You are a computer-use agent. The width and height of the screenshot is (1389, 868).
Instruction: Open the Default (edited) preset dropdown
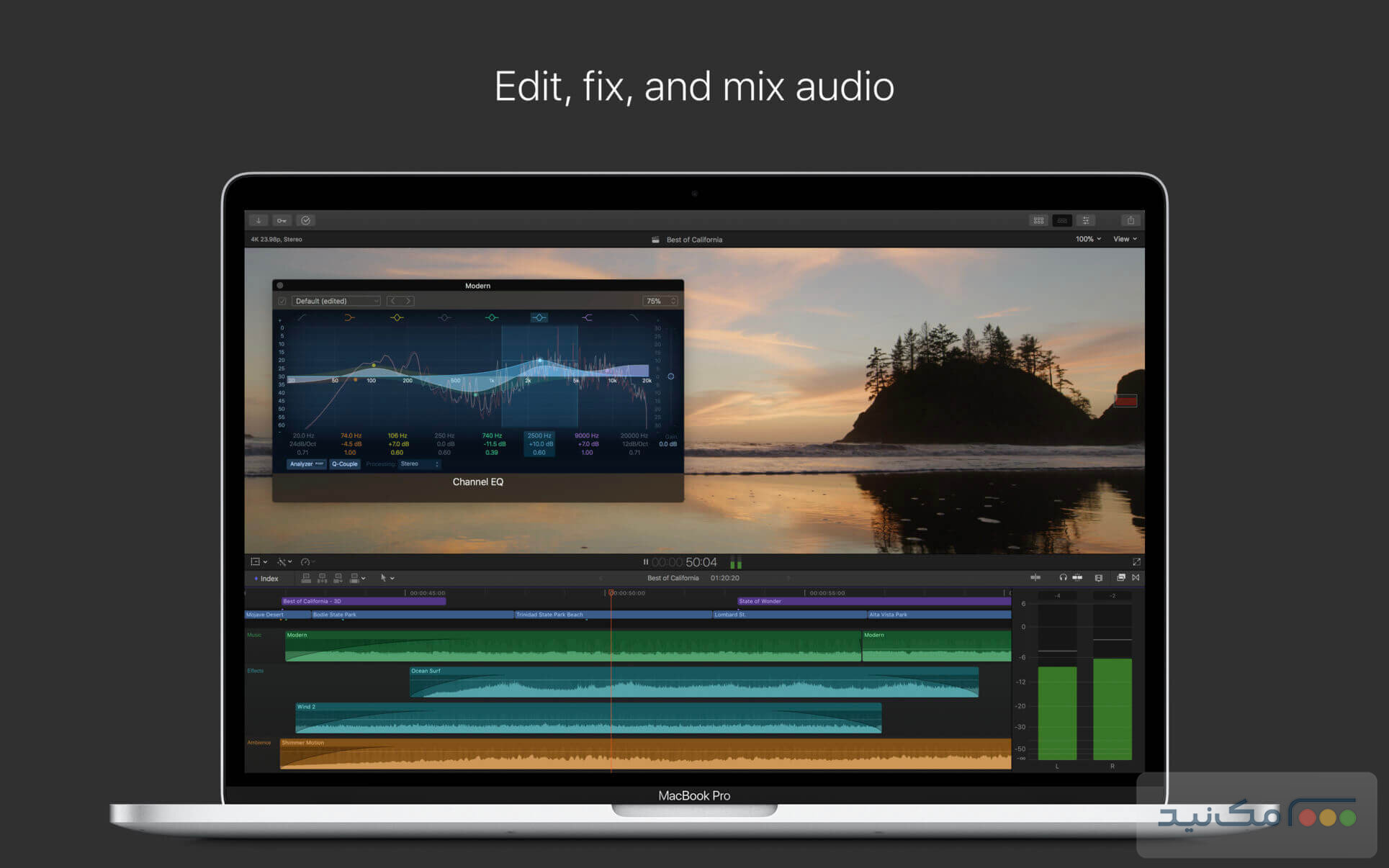(336, 302)
